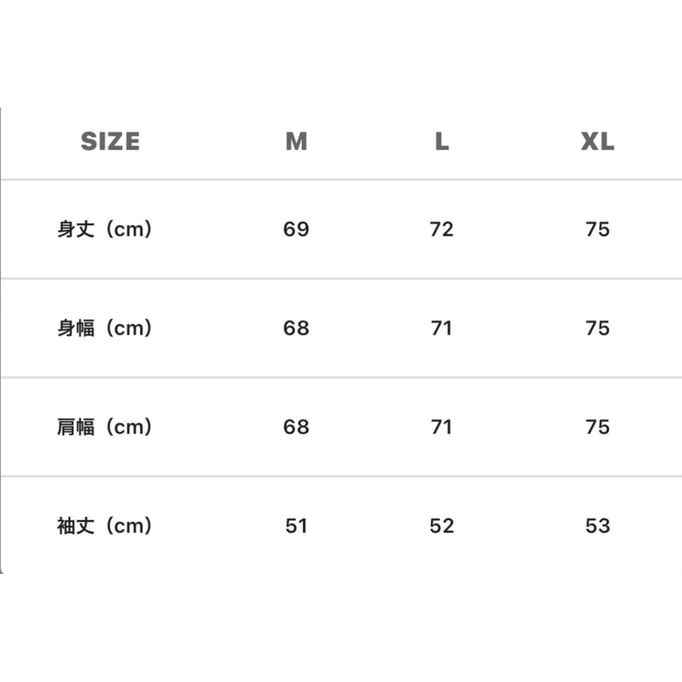Select the 69 value for M 身丈

296,229
